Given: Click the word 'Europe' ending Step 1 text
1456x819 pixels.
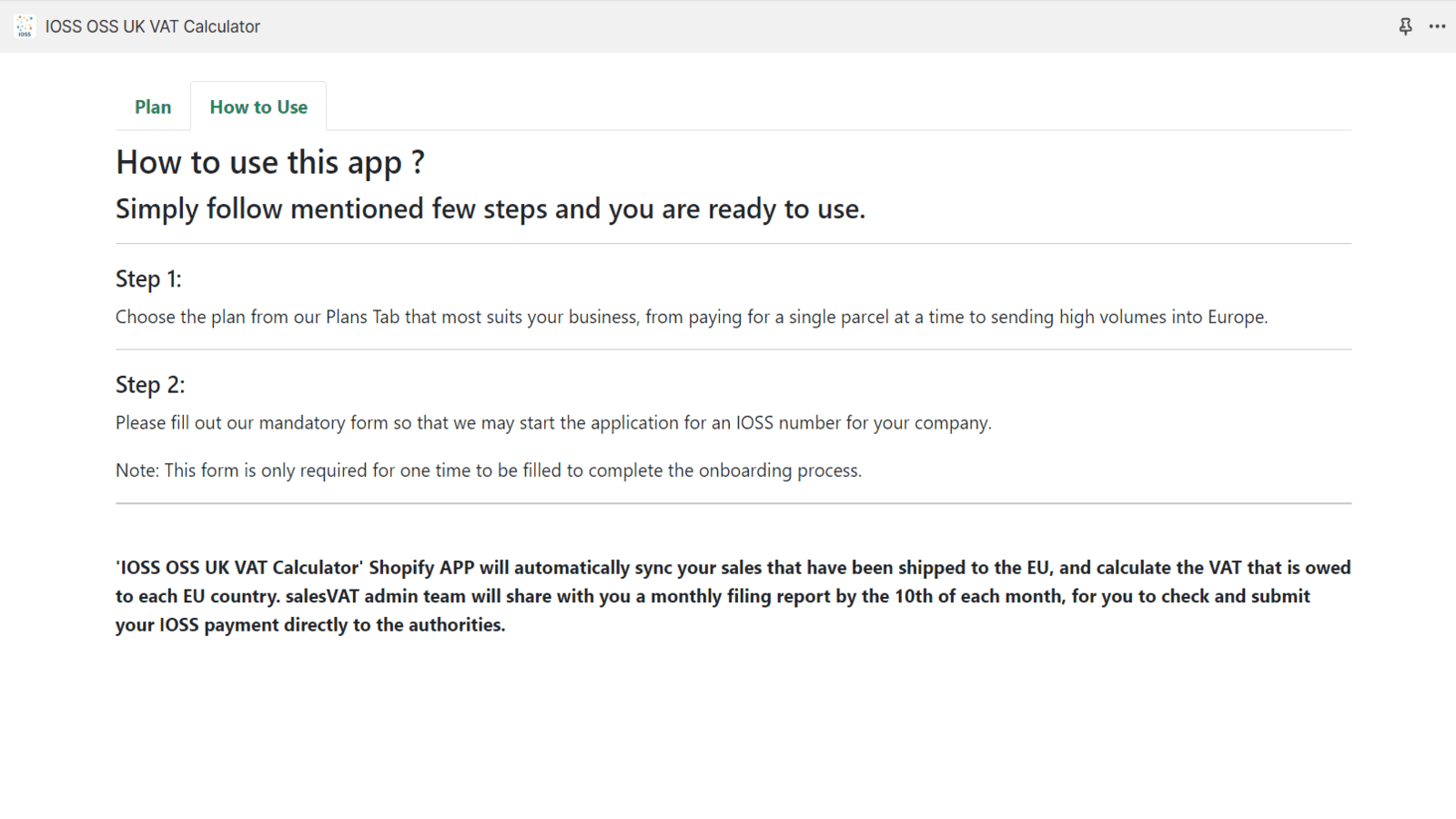Looking at the screenshot, I should click(1236, 318).
